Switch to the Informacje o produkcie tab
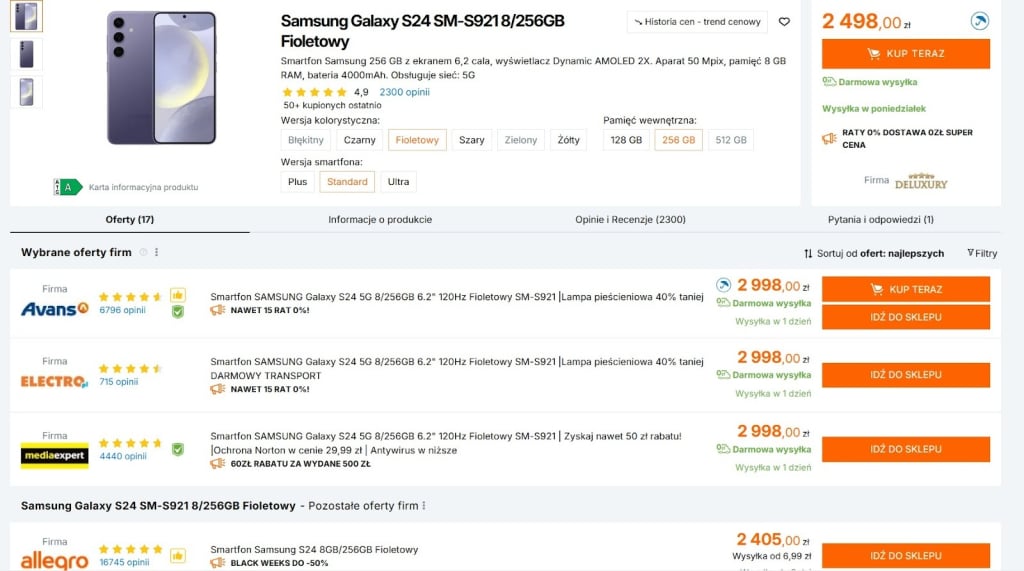Screen dimensions: 1024x571 click(380, 219)
